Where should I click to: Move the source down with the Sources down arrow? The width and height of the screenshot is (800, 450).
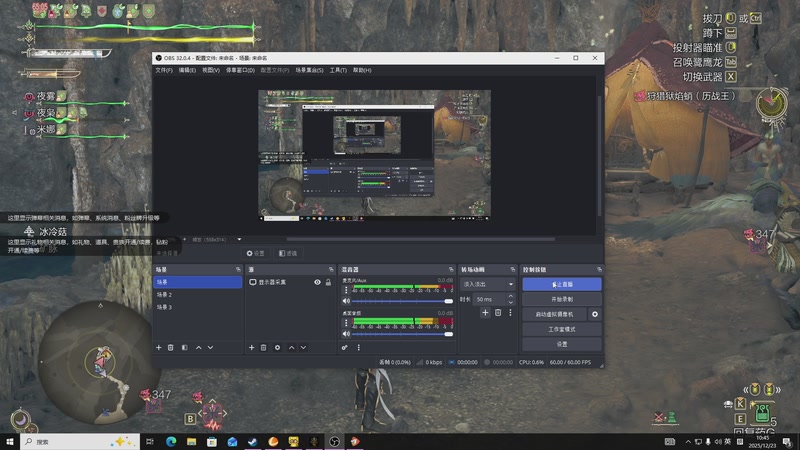(x=303, y=347)
